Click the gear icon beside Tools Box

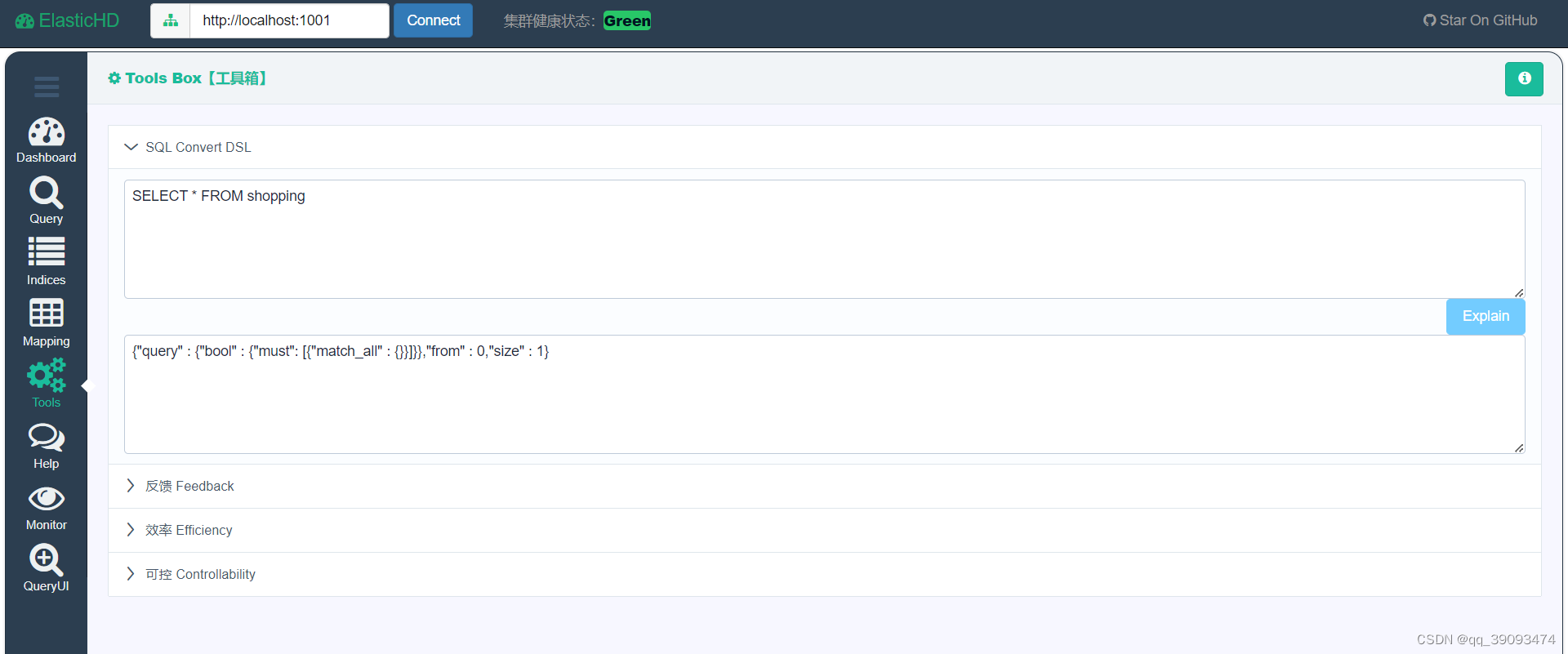(114, 78)
